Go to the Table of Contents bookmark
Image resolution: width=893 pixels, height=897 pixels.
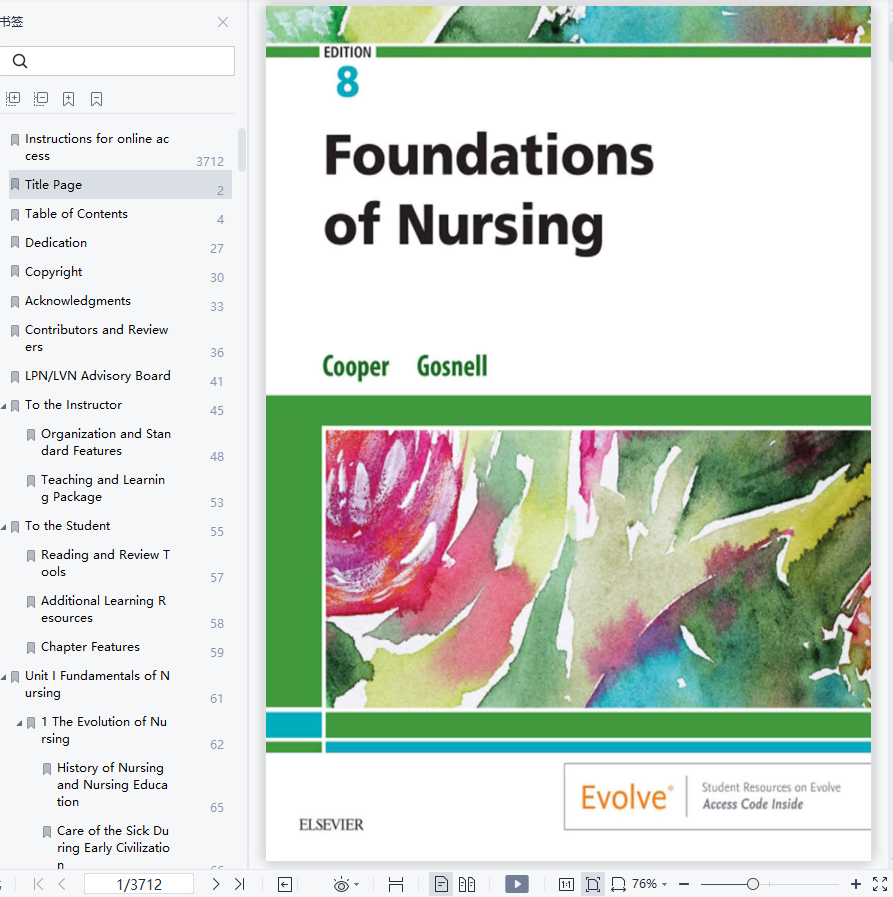76,213
